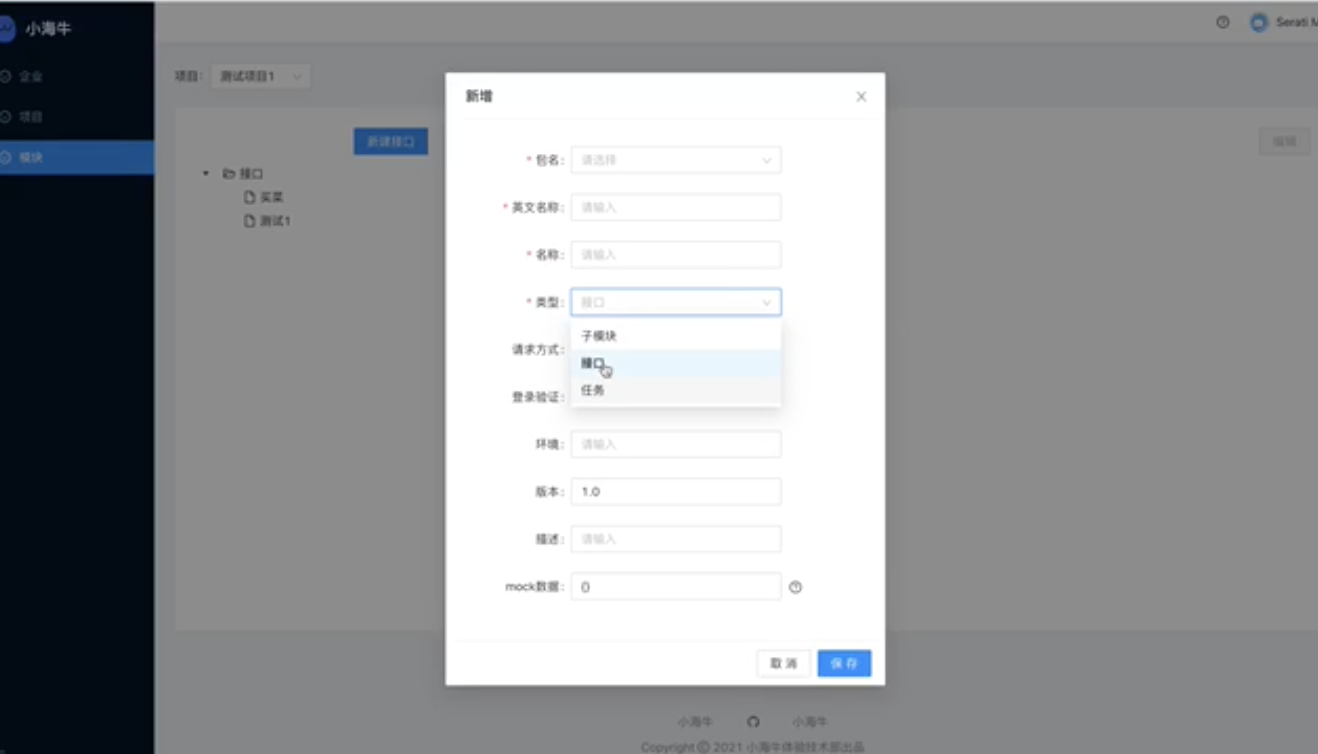
Task: Open the 包名 select dropdown
Action: click(x=676, y=160)
